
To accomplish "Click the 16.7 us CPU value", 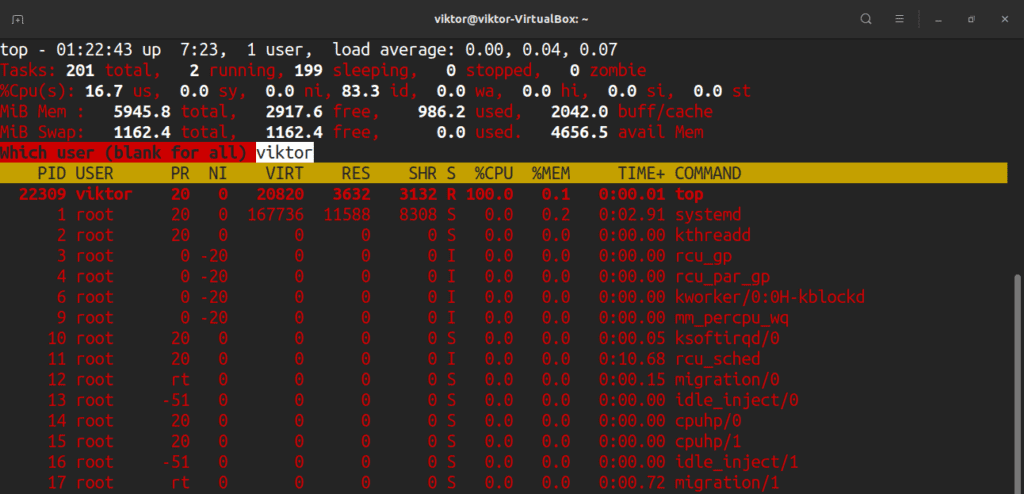I will click(x=104, y=91).
